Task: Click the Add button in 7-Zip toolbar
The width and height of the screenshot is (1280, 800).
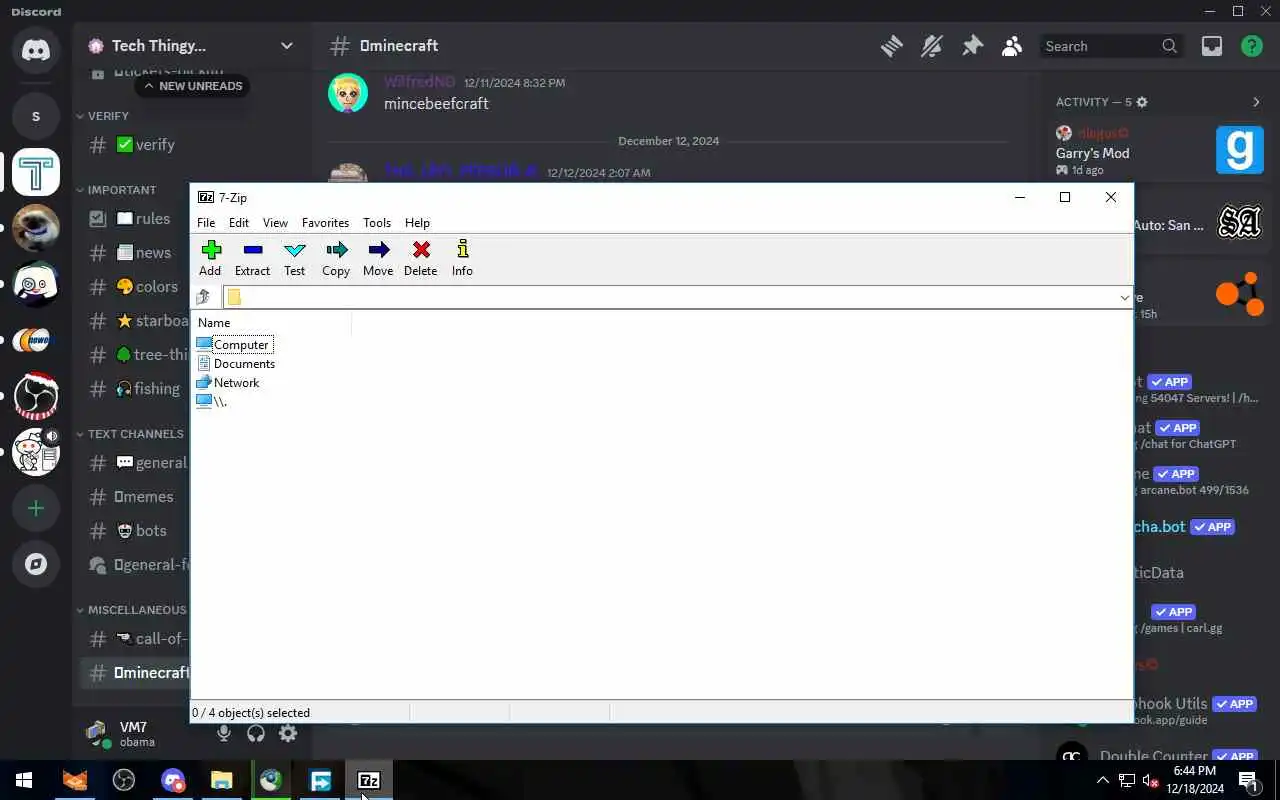Action: 210,258
